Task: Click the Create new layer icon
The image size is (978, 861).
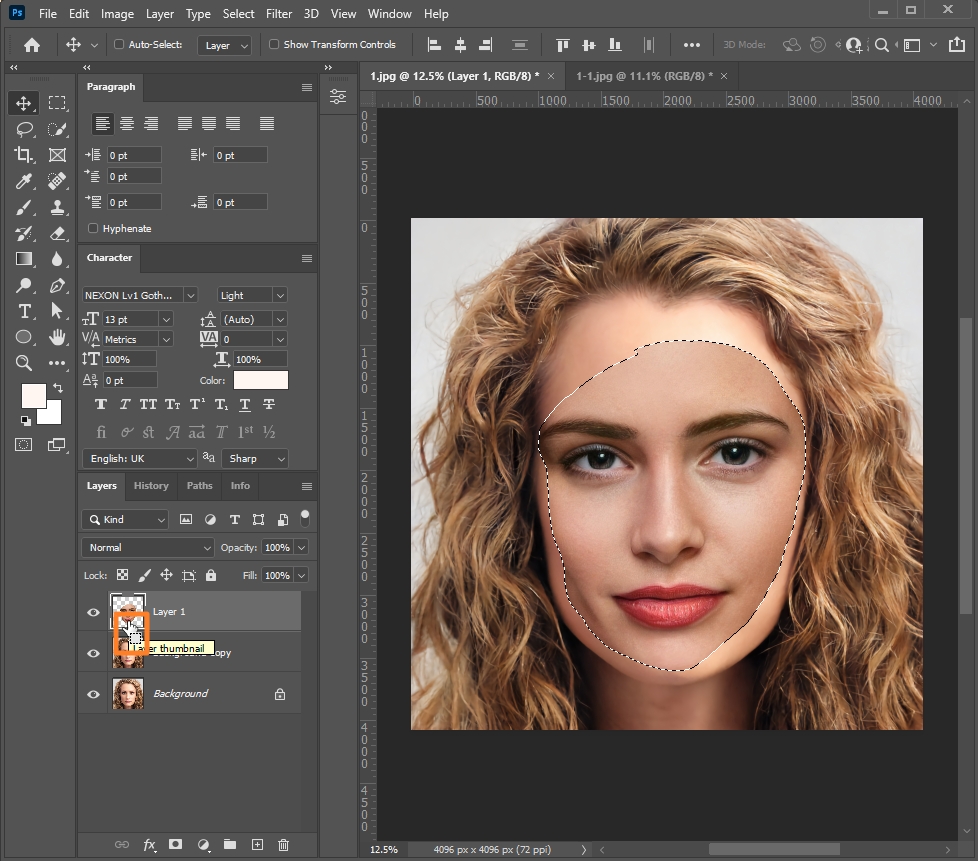Action: [257, 845]
